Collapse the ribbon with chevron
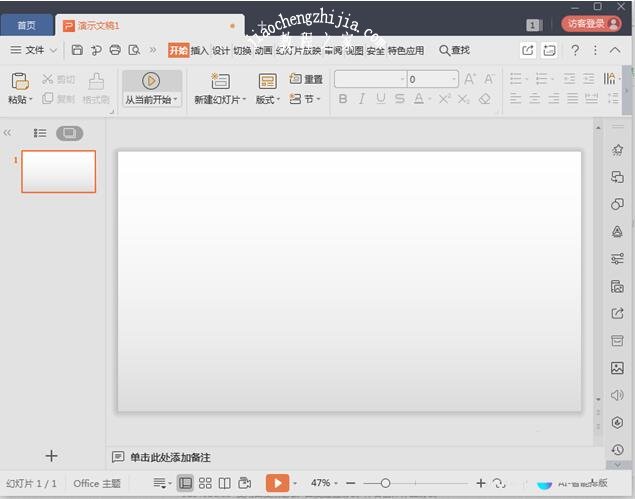This screenshot has width=635, height=499. 615,50
